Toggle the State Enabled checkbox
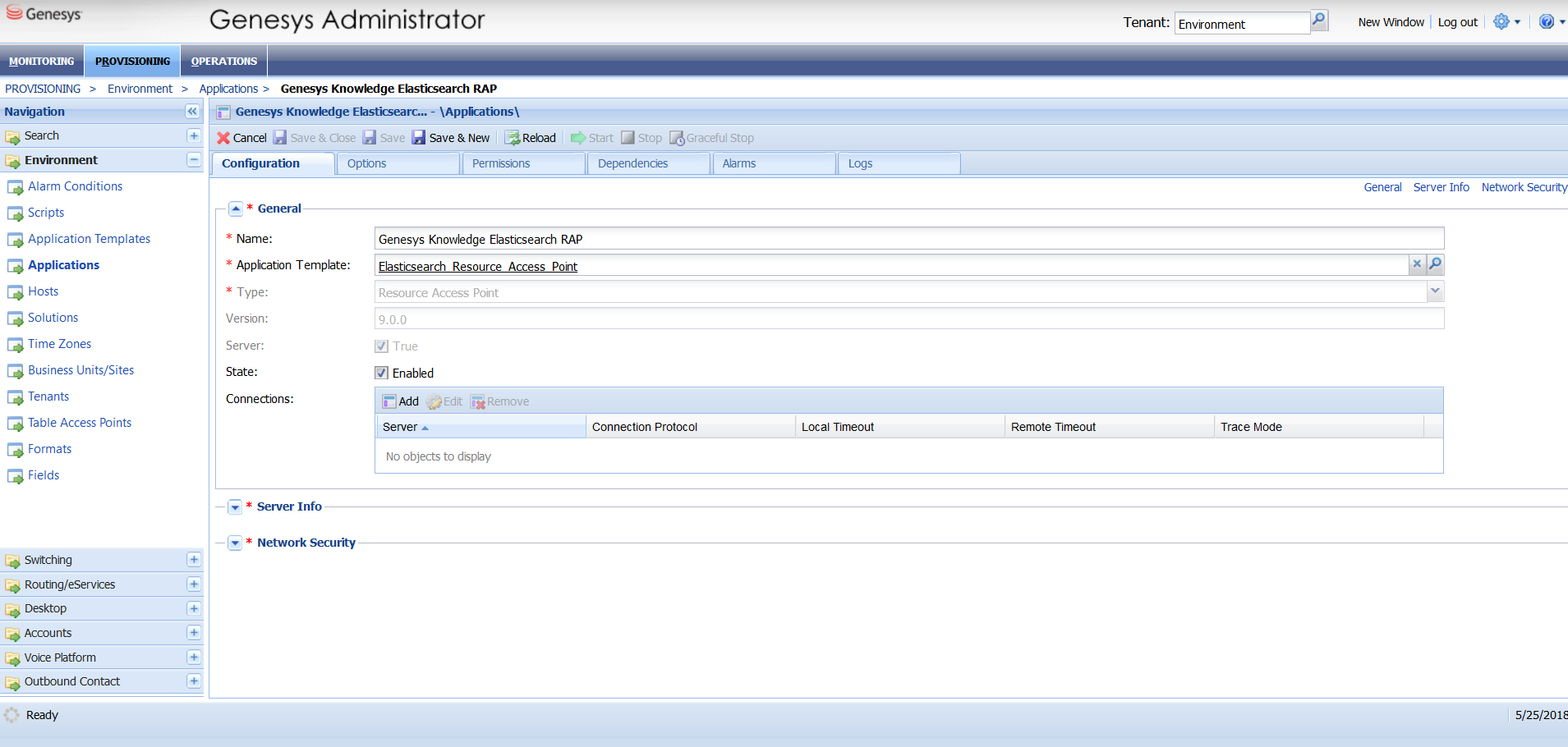The width and height of the screenshot is (1568, 747). (x=382, y=373)
